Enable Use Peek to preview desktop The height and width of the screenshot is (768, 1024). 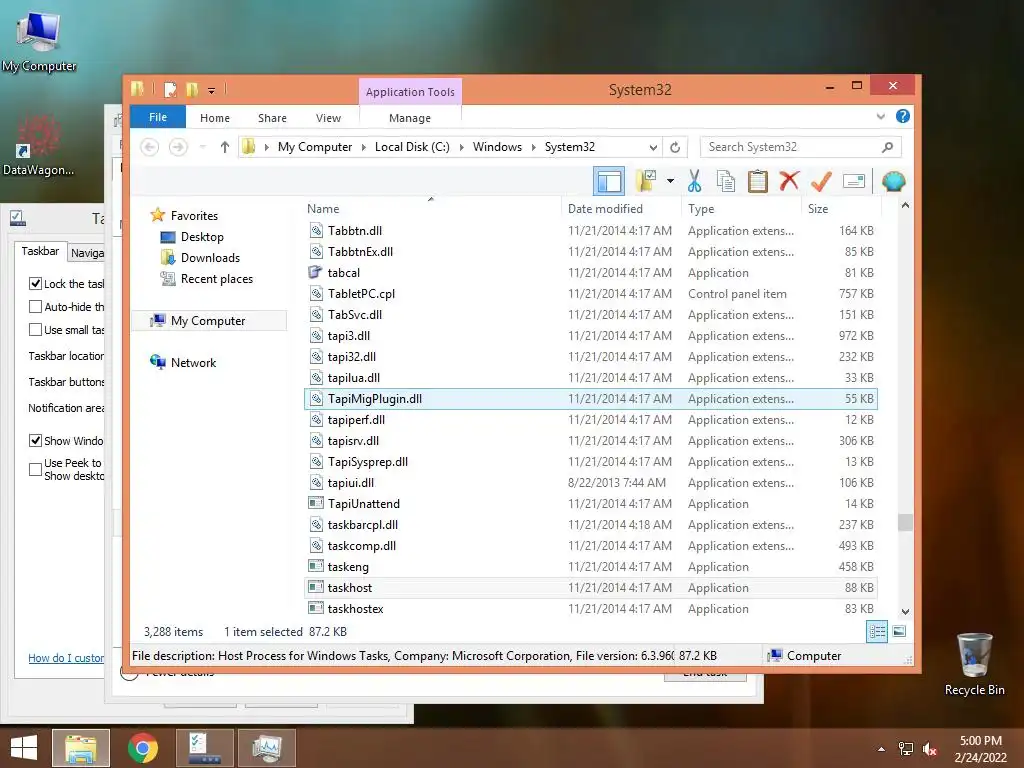tap(35, 469)
